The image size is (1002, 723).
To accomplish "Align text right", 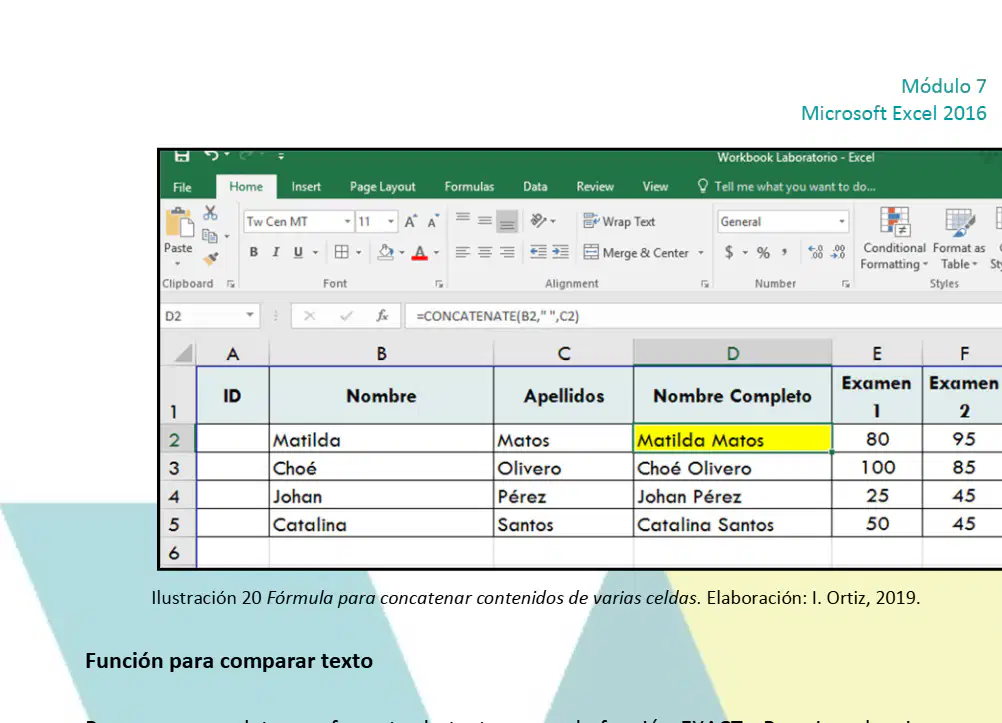I will 507,253.
